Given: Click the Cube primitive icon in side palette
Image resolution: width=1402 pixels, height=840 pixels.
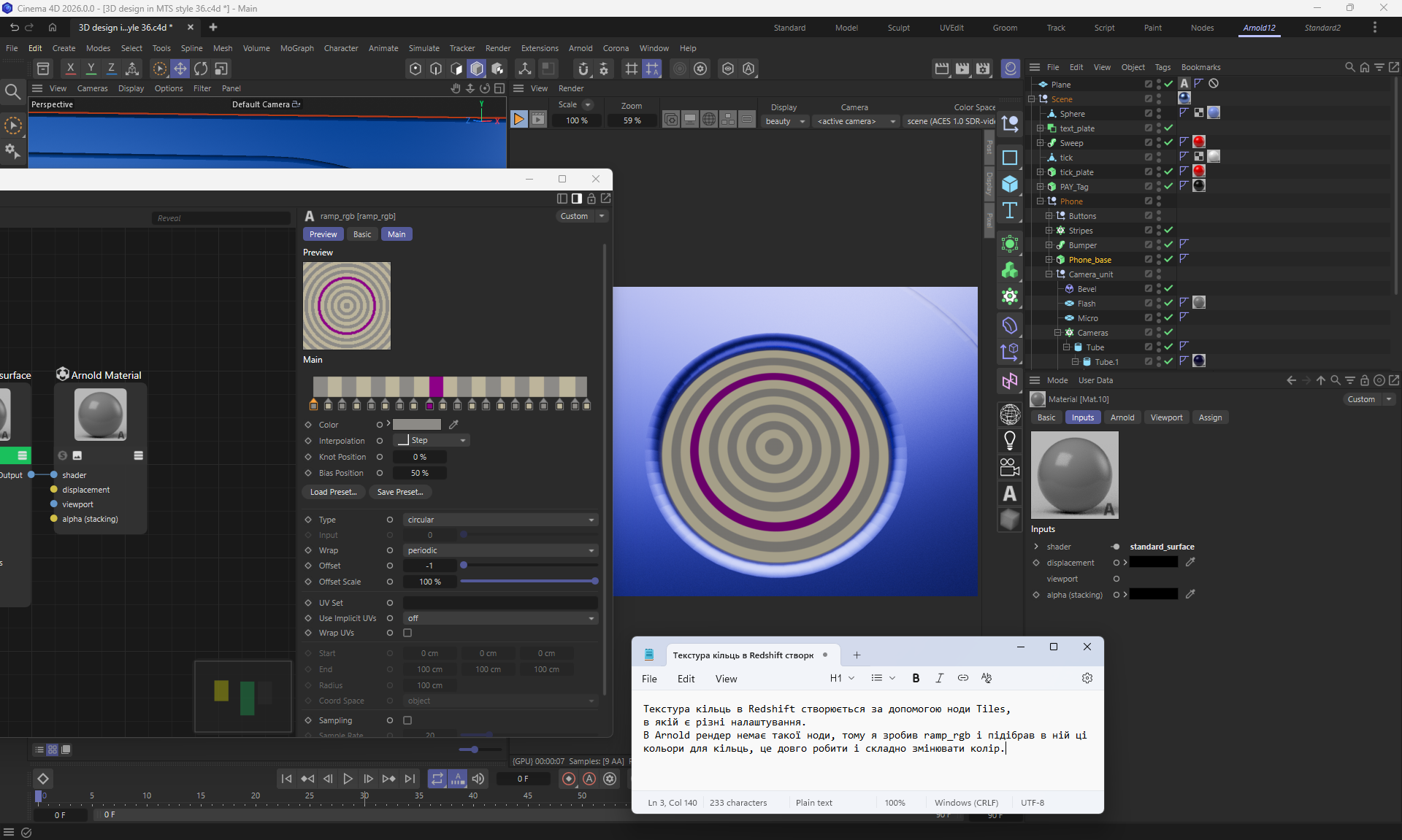Looking at the screenshot, I should click(x=1010, y=184).
